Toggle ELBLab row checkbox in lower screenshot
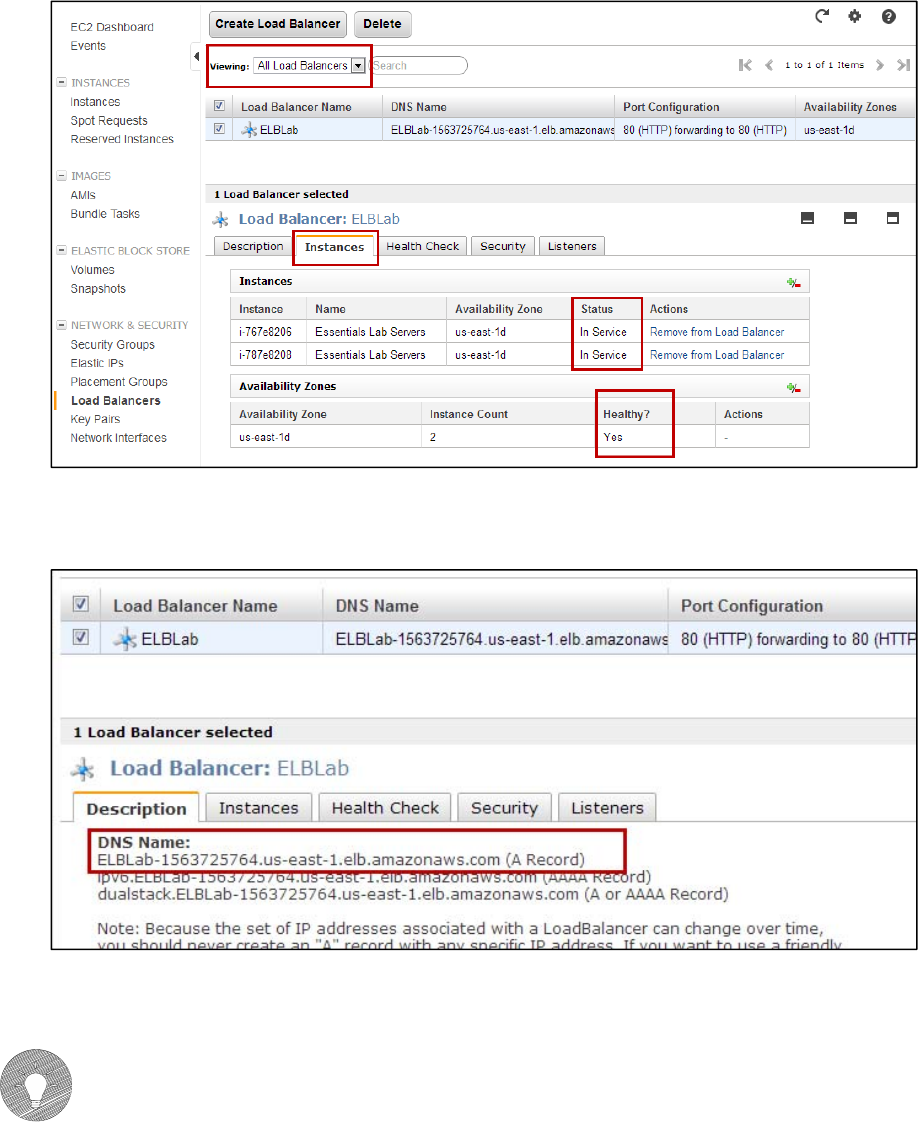 pos(81,637)
